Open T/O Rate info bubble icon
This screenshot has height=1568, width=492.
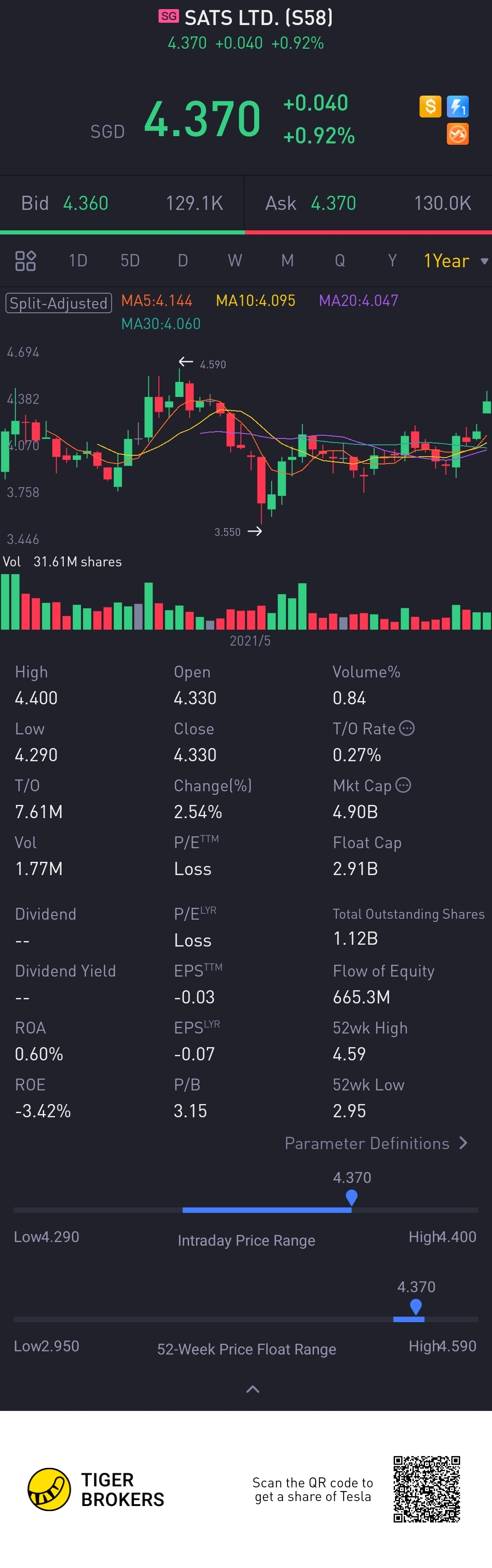tap(407, 728)
